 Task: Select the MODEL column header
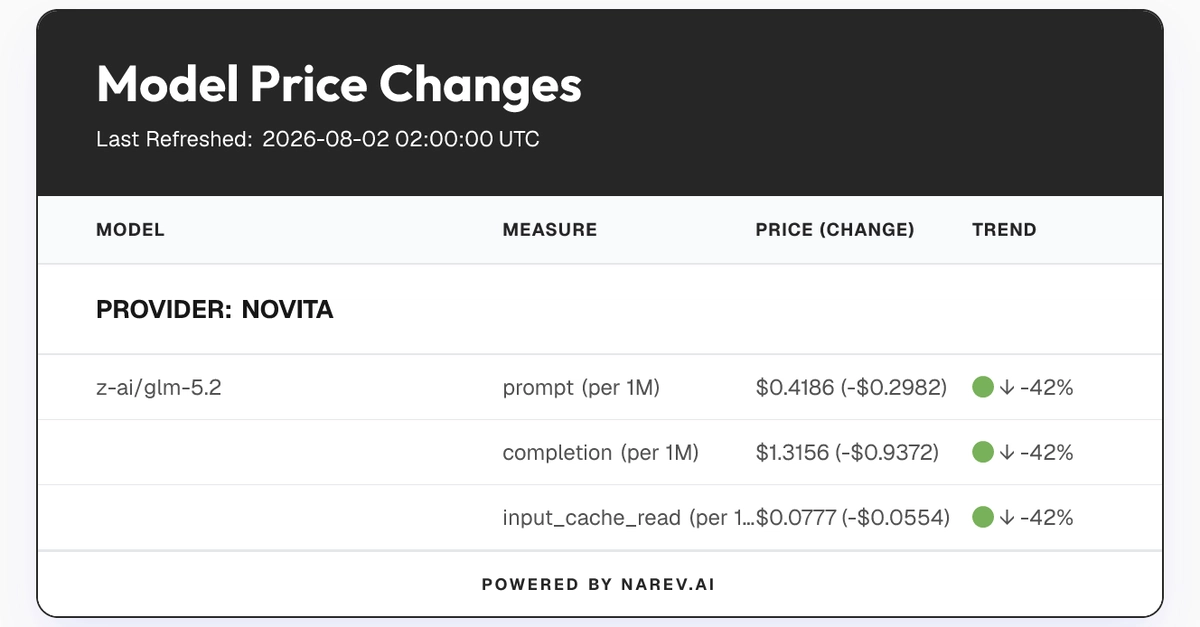[130, 230]
